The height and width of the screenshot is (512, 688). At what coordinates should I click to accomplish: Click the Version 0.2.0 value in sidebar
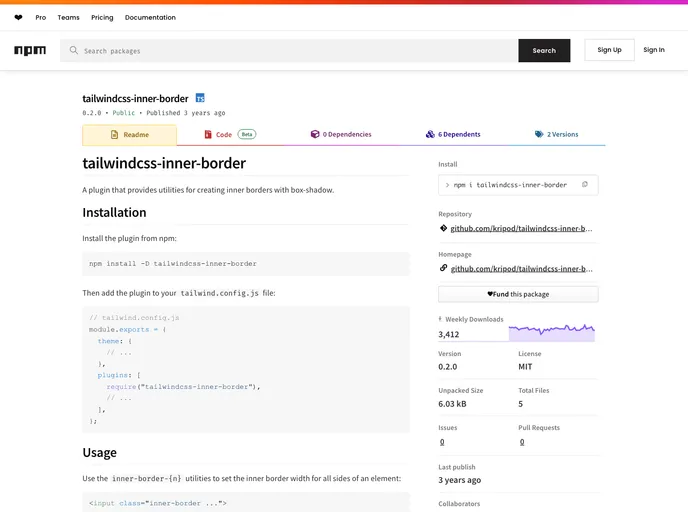click(x=448, y=367)
